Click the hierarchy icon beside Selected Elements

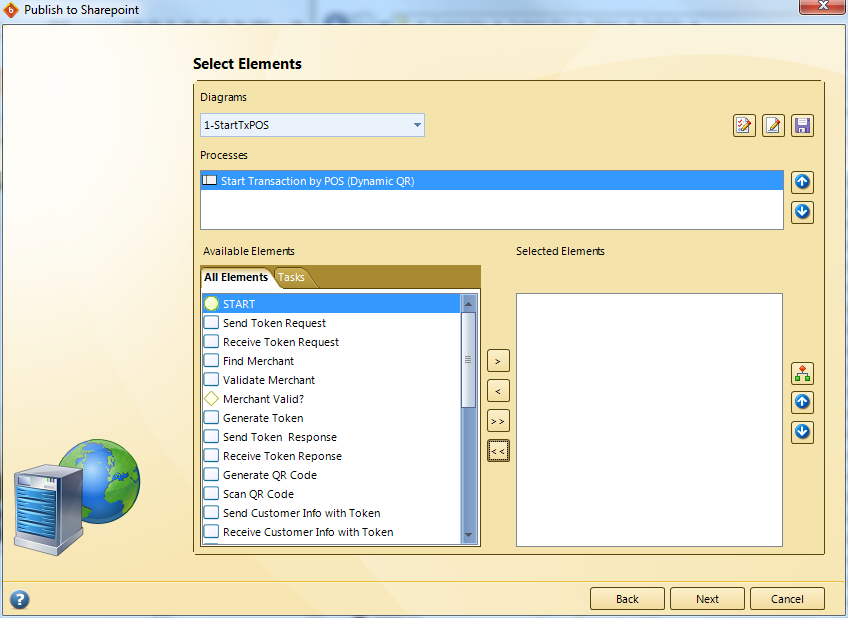coord(802,373)
